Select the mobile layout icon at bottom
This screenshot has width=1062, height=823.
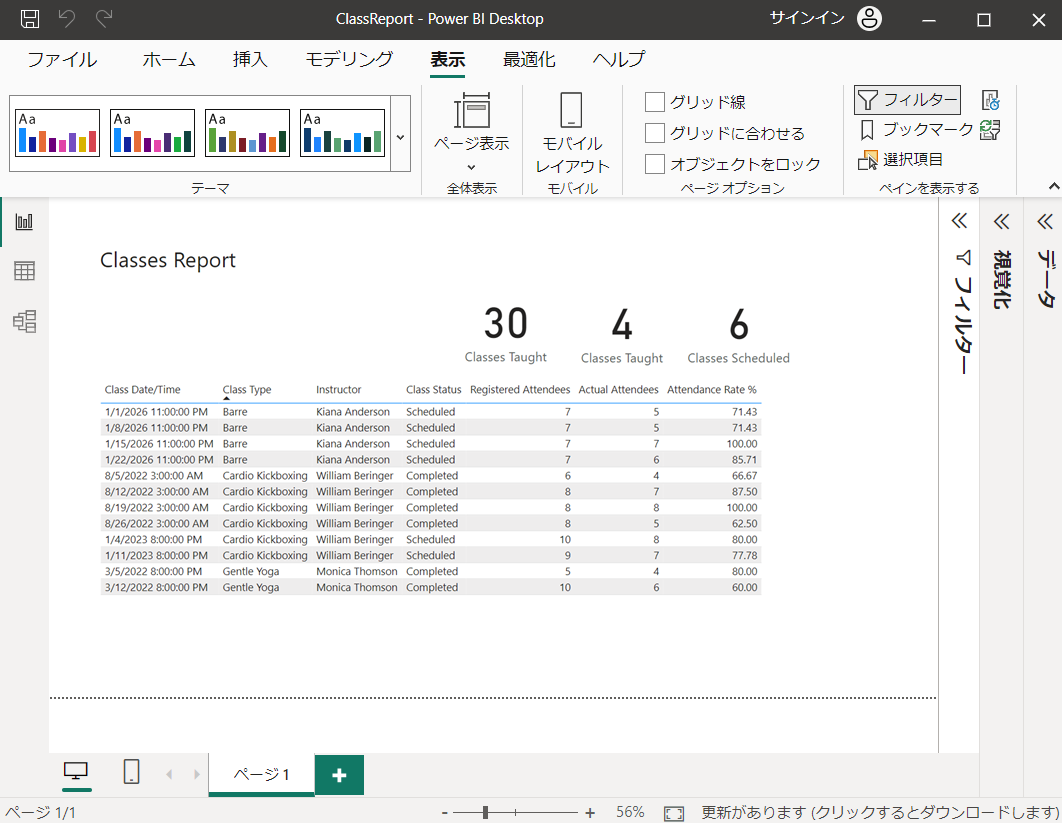[131, 772]
